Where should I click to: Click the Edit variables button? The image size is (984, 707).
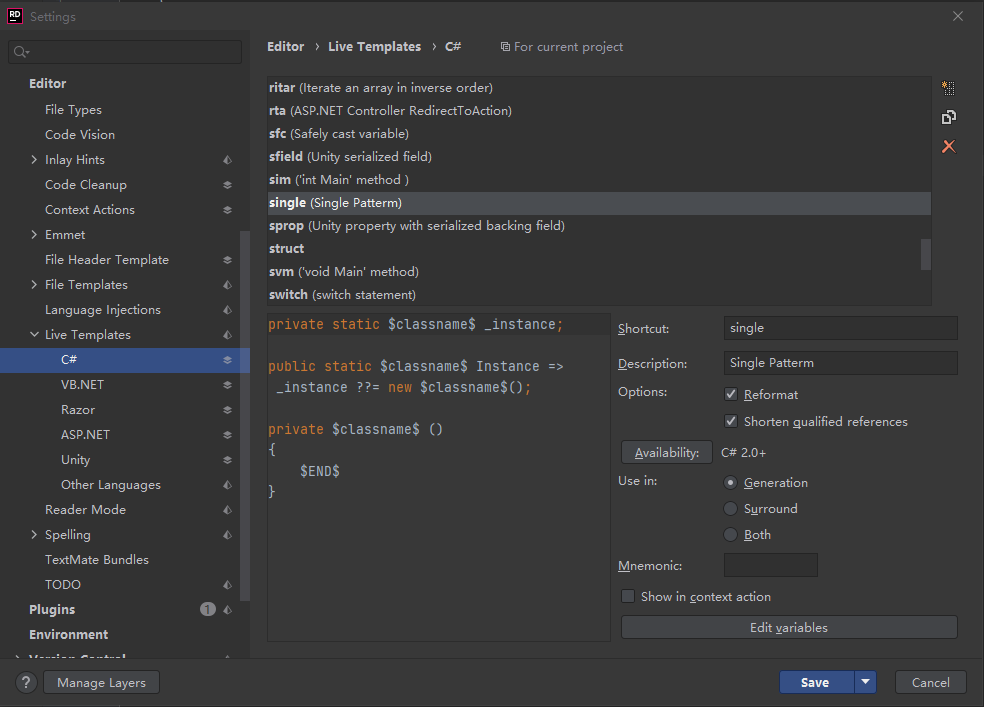tap(788, 628)
